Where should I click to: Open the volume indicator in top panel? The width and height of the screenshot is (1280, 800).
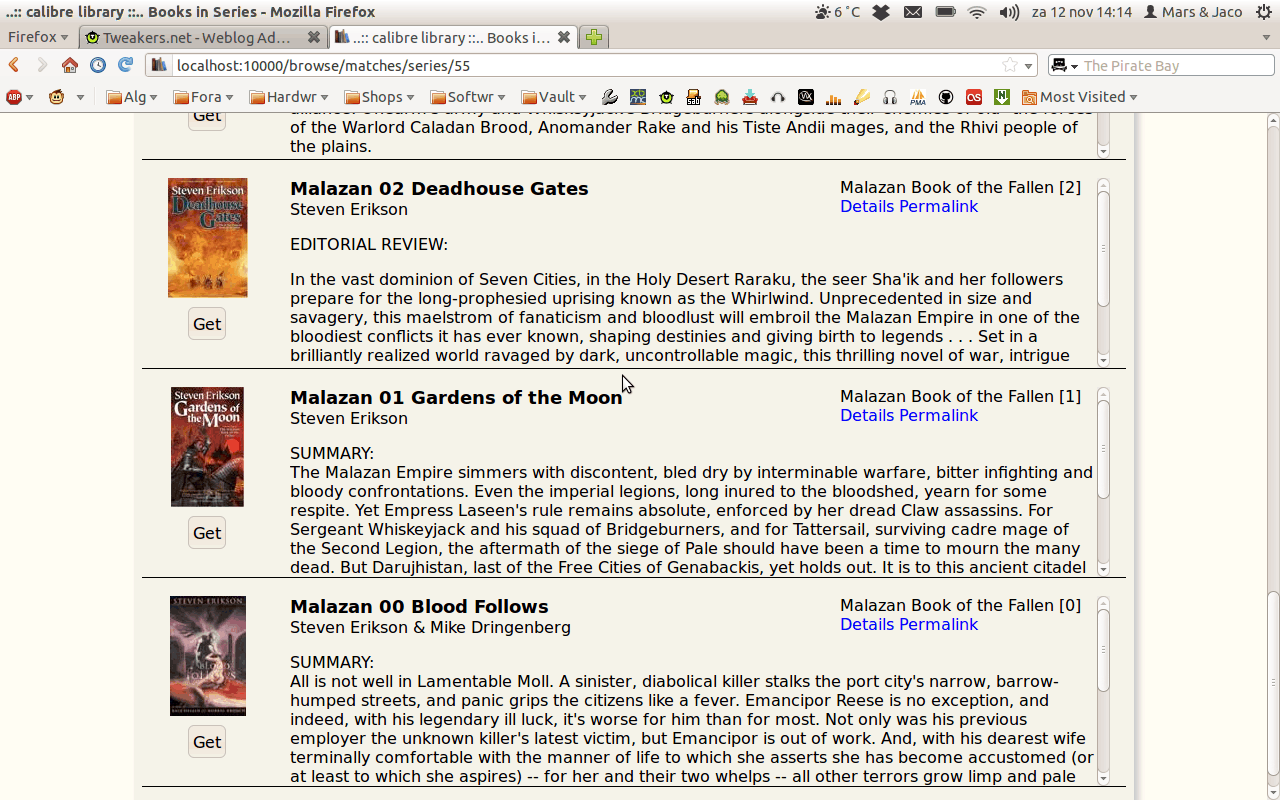(1009, 12)
